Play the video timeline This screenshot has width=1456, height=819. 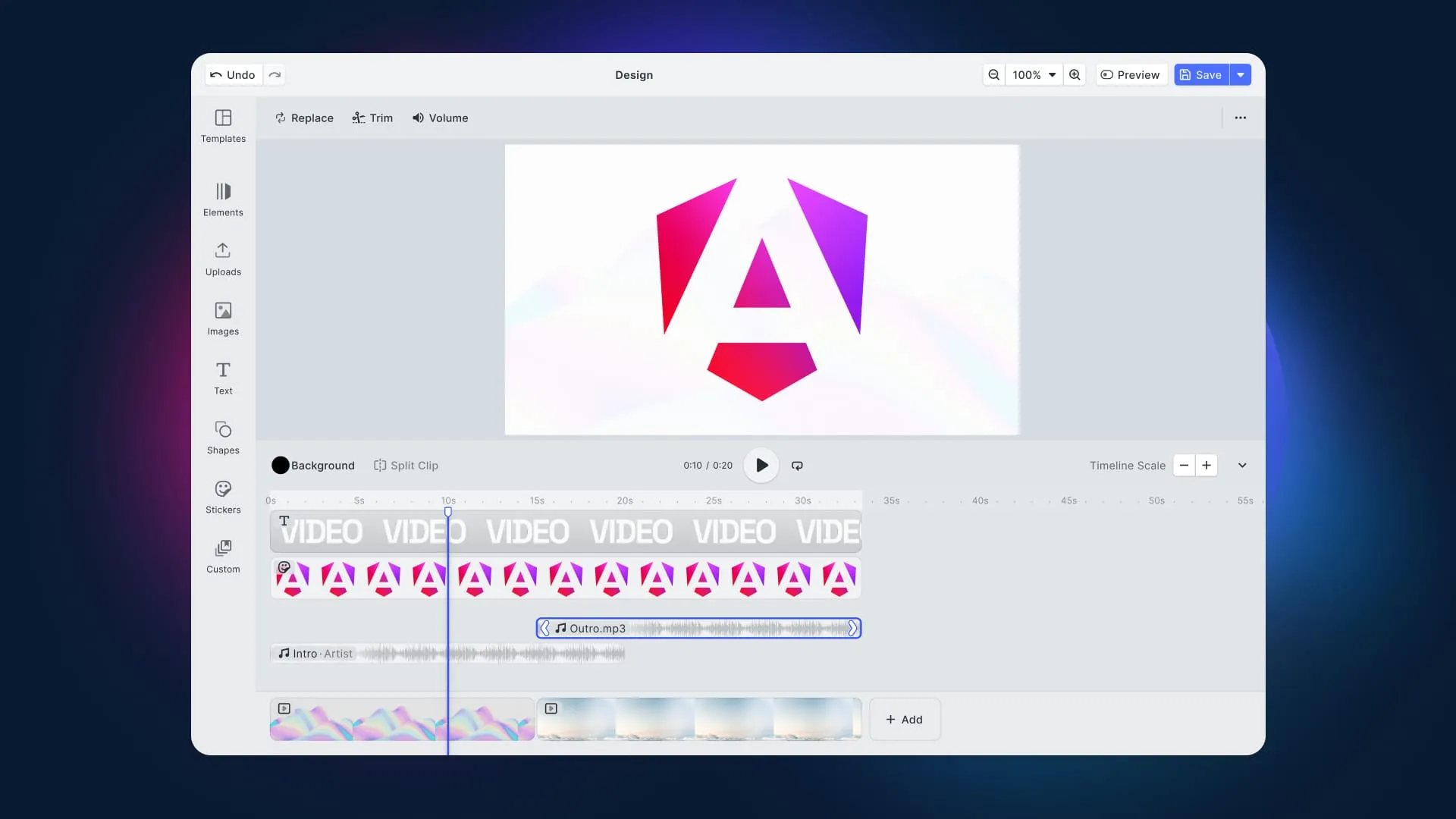click(761, 466)
